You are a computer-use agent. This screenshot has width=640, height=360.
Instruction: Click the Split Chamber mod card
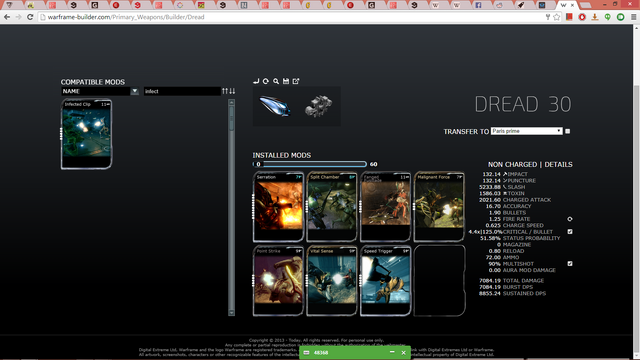pyautogui.click(x=332, y=207)
